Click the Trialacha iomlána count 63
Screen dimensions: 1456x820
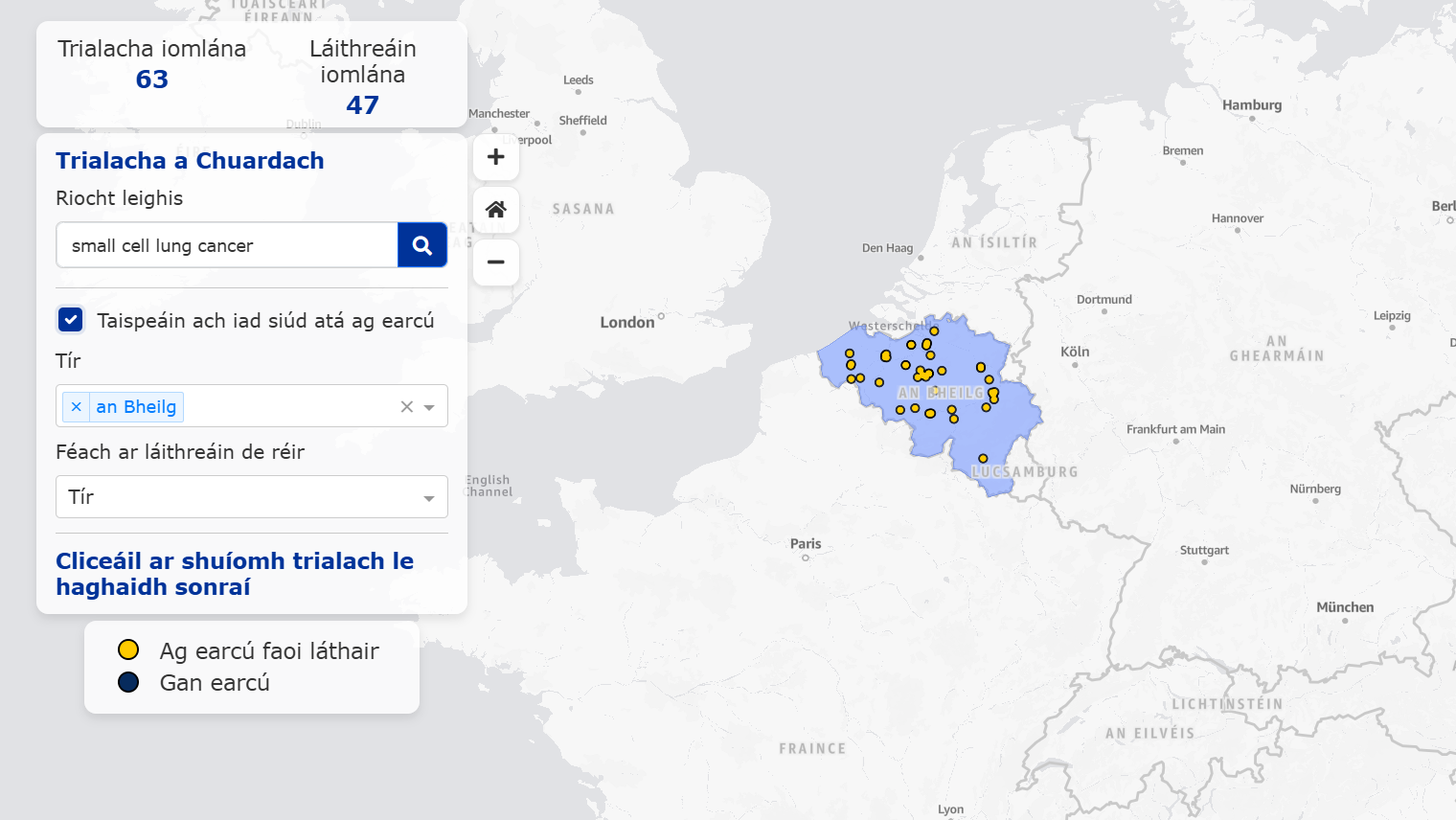coord(151,80)
